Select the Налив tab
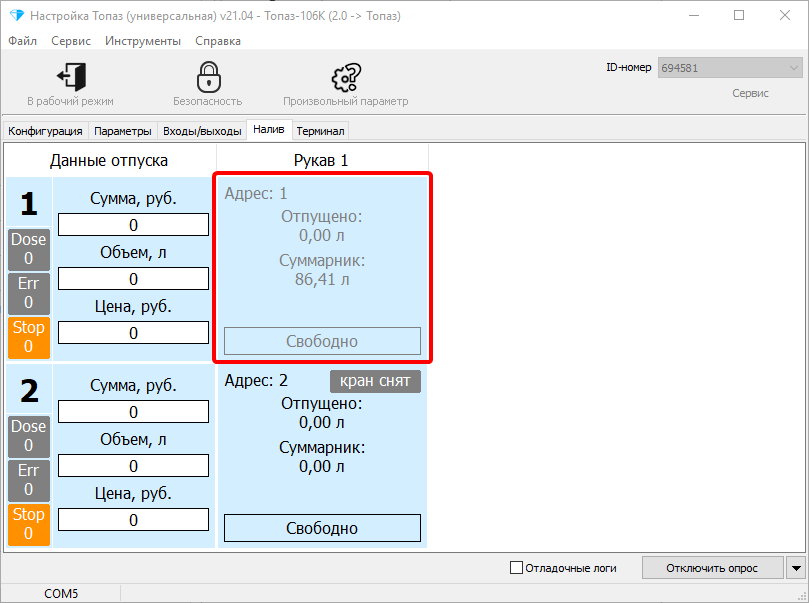Image resolution: width=809 pixels, height=603 pixels. 269,129
